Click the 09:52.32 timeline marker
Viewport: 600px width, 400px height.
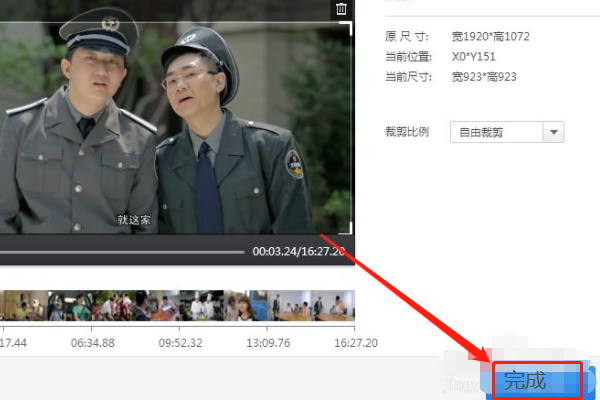tap(180, 343)
